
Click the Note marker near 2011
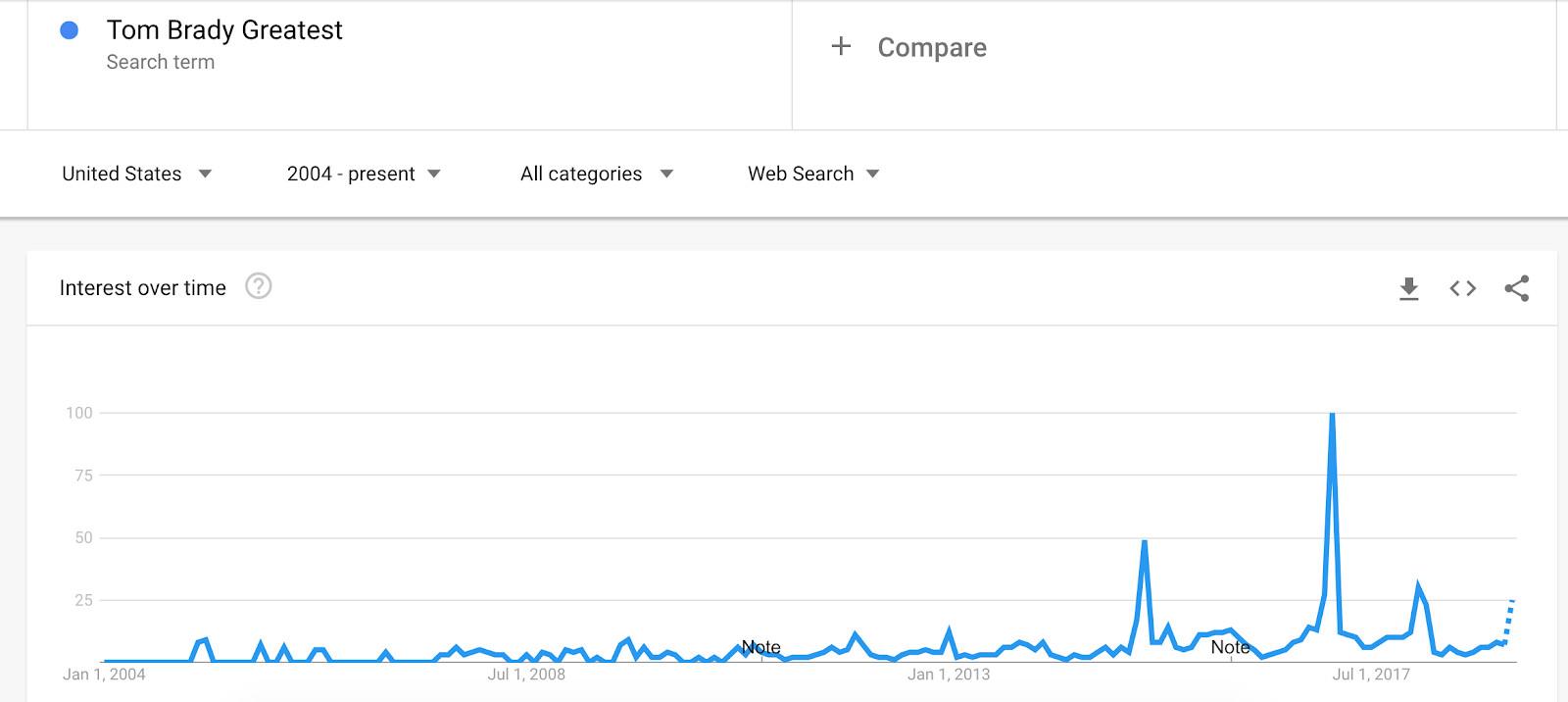[x=760, y=647]
